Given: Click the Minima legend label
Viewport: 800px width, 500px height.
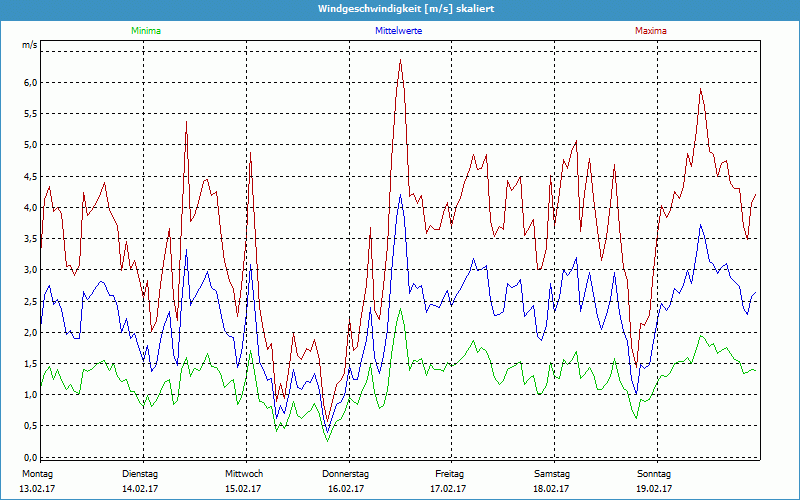Looking at the screenshot, I should click(146, 31).
